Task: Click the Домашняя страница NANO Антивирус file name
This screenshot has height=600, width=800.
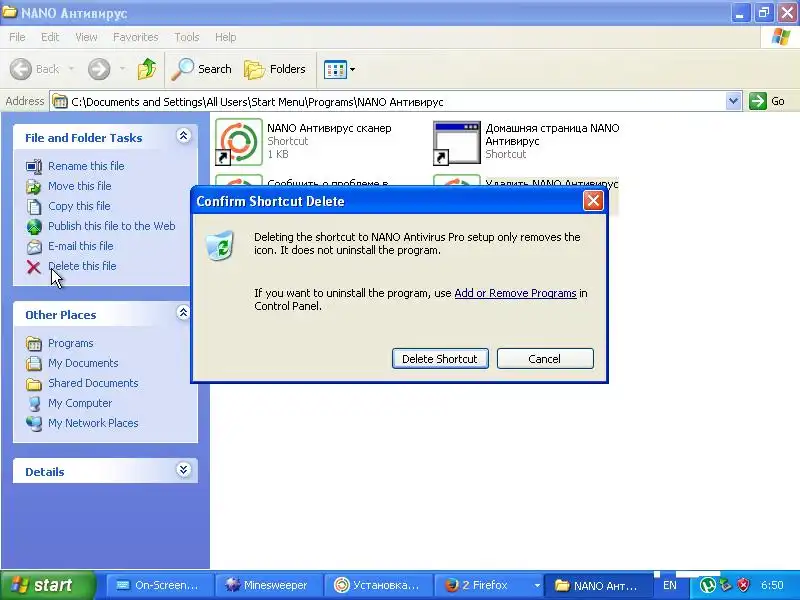Action: [553, 134]
